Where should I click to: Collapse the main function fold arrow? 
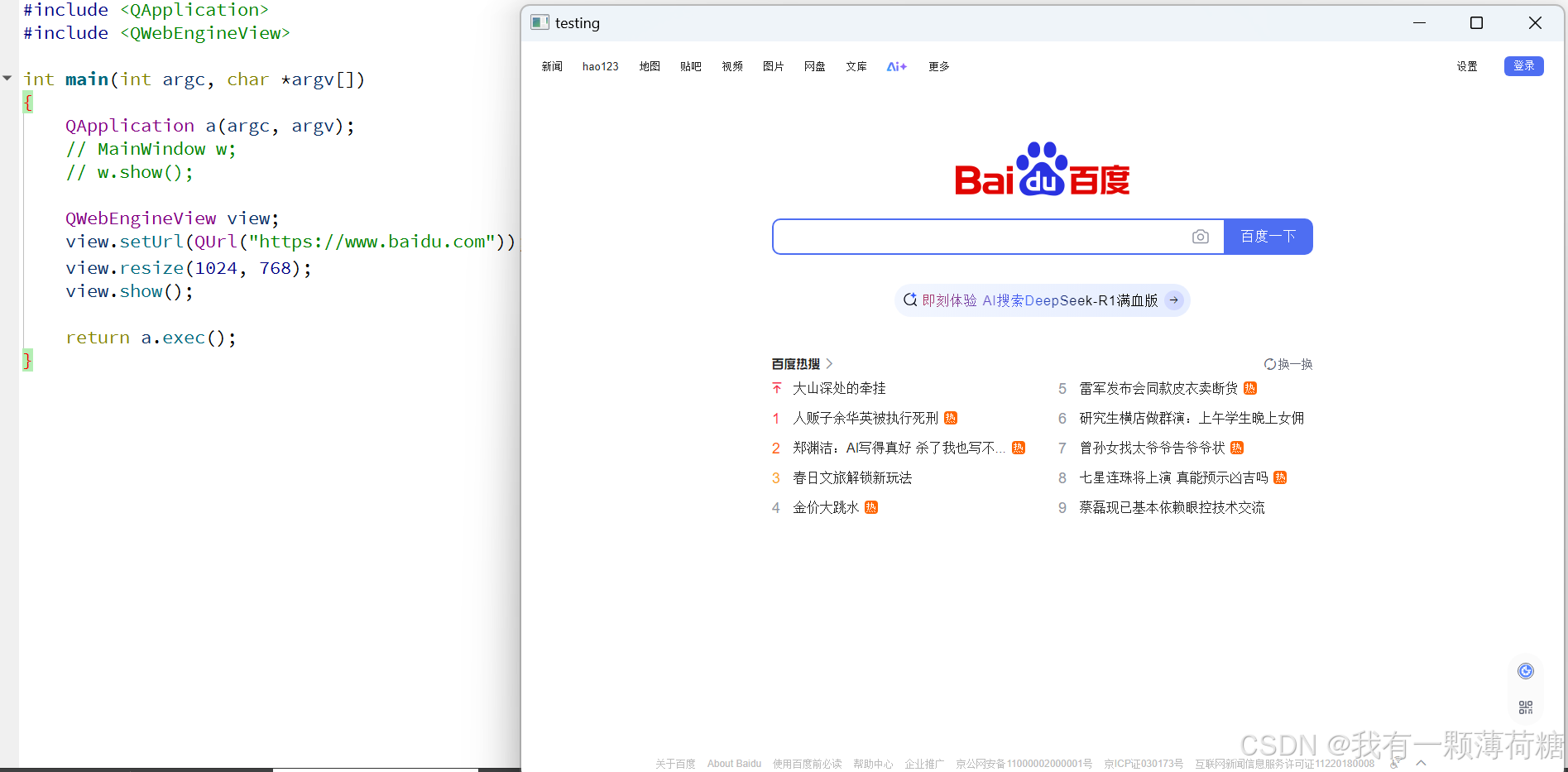coord(7,78)
